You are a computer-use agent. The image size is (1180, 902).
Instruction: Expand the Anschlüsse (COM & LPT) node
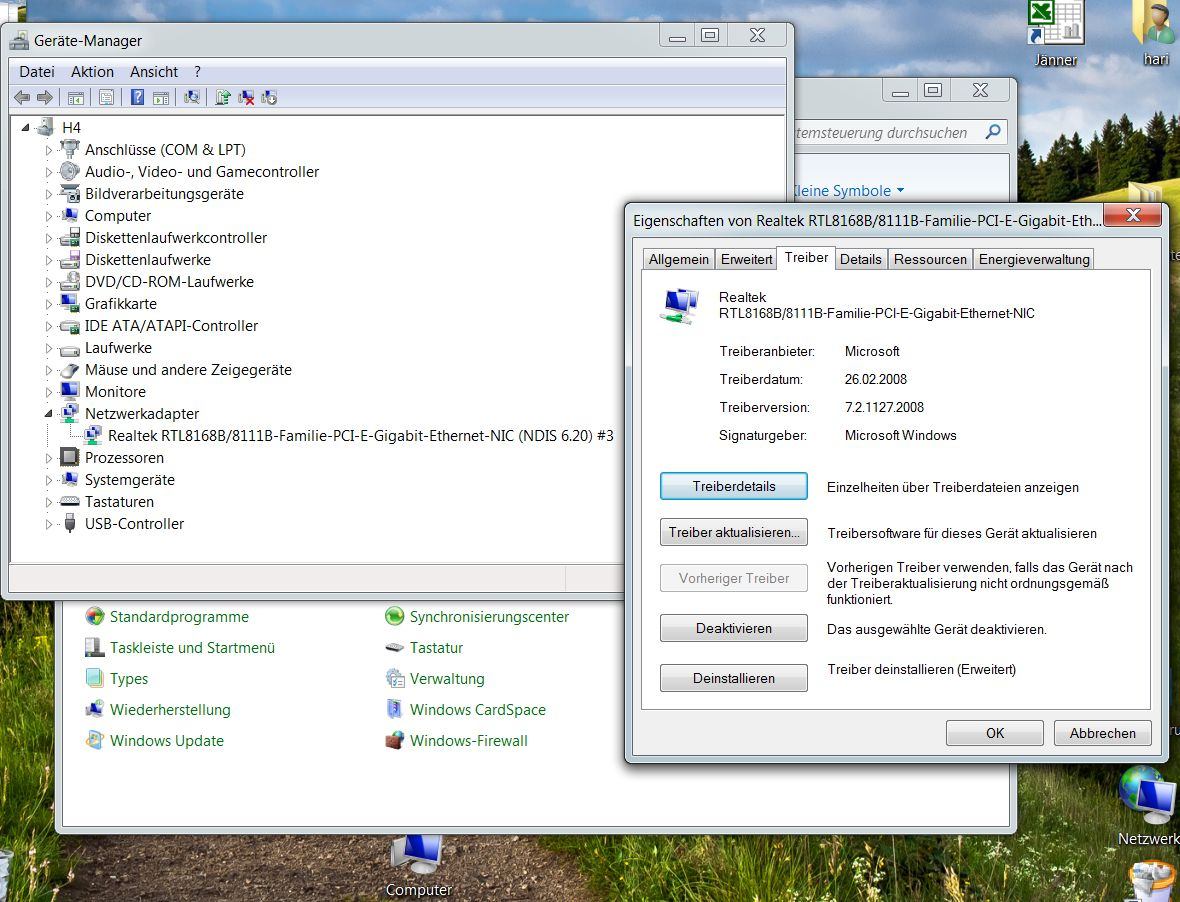48,150
